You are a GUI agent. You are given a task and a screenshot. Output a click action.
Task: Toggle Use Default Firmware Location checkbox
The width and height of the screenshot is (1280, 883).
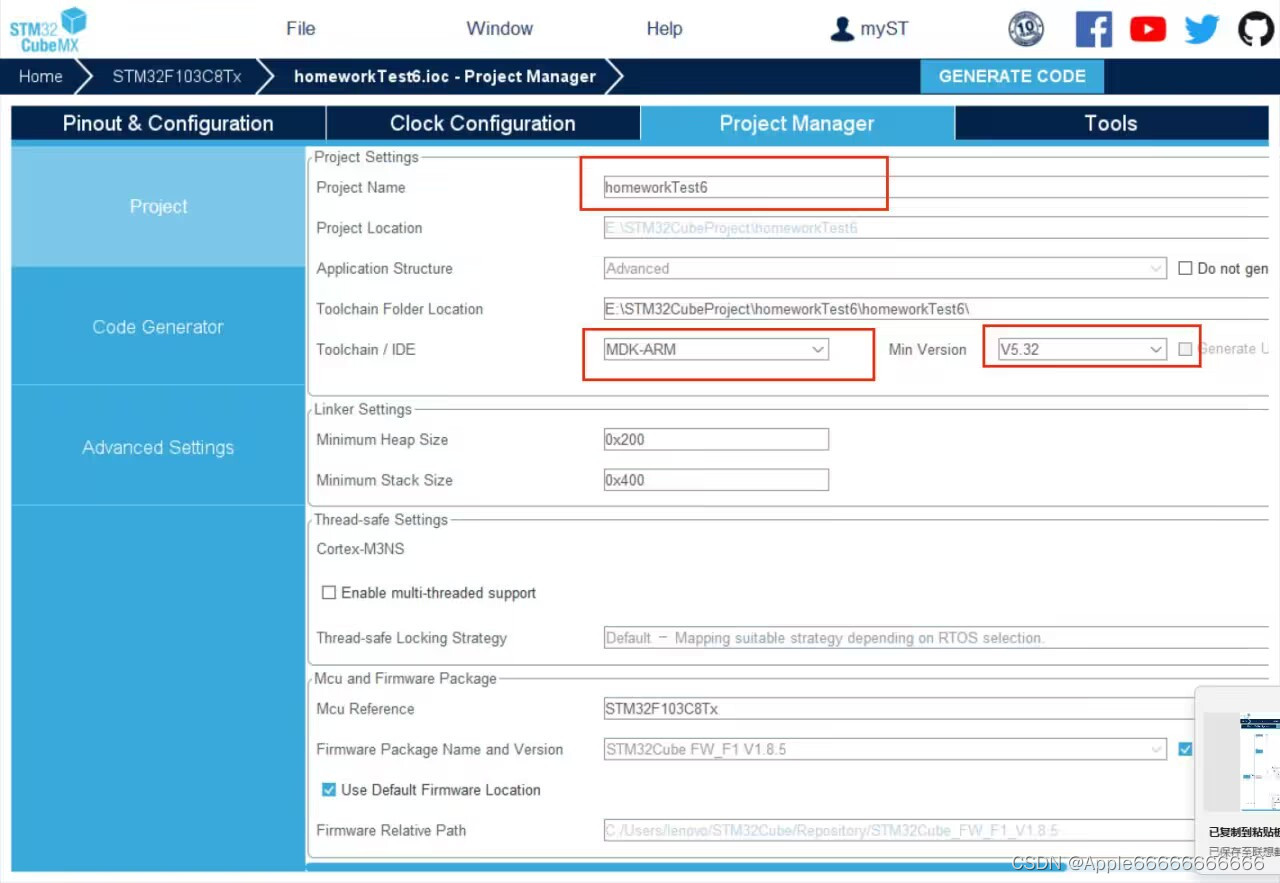coord(328,790)
